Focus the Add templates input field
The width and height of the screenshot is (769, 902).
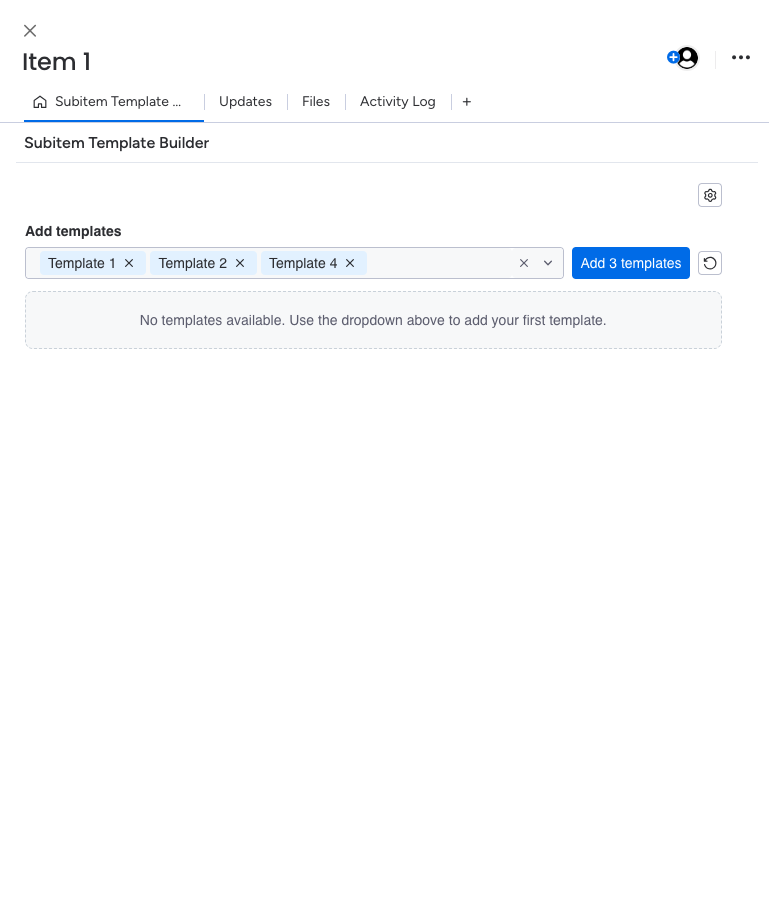click(x=438, y=263)
